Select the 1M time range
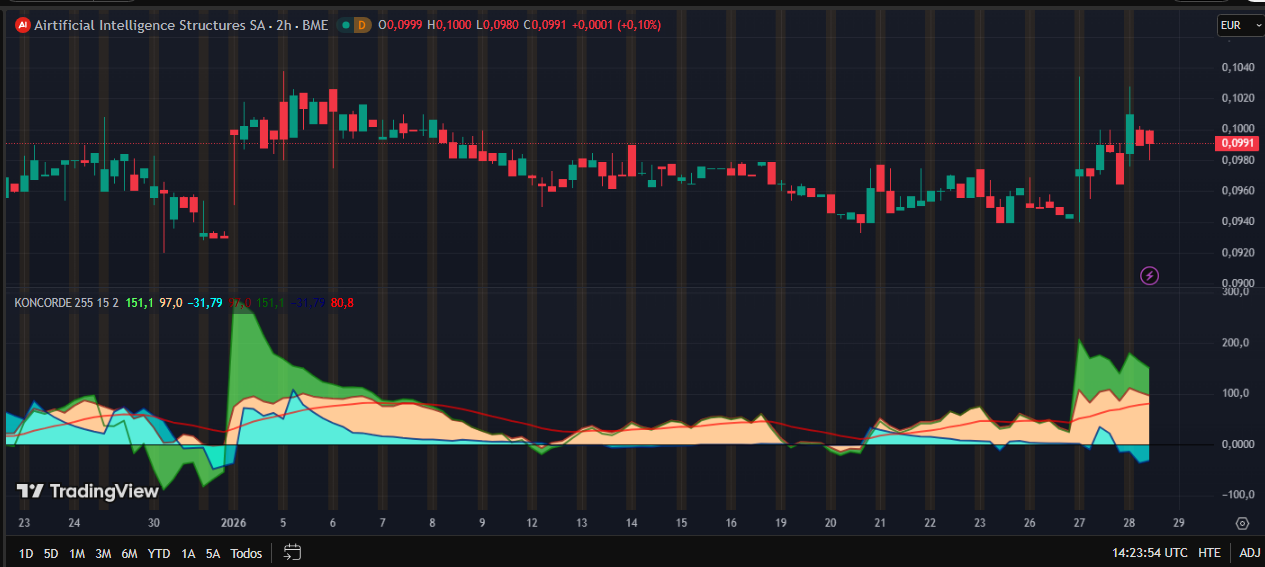This screenshot has width=1265, height=567. [77, 553]
